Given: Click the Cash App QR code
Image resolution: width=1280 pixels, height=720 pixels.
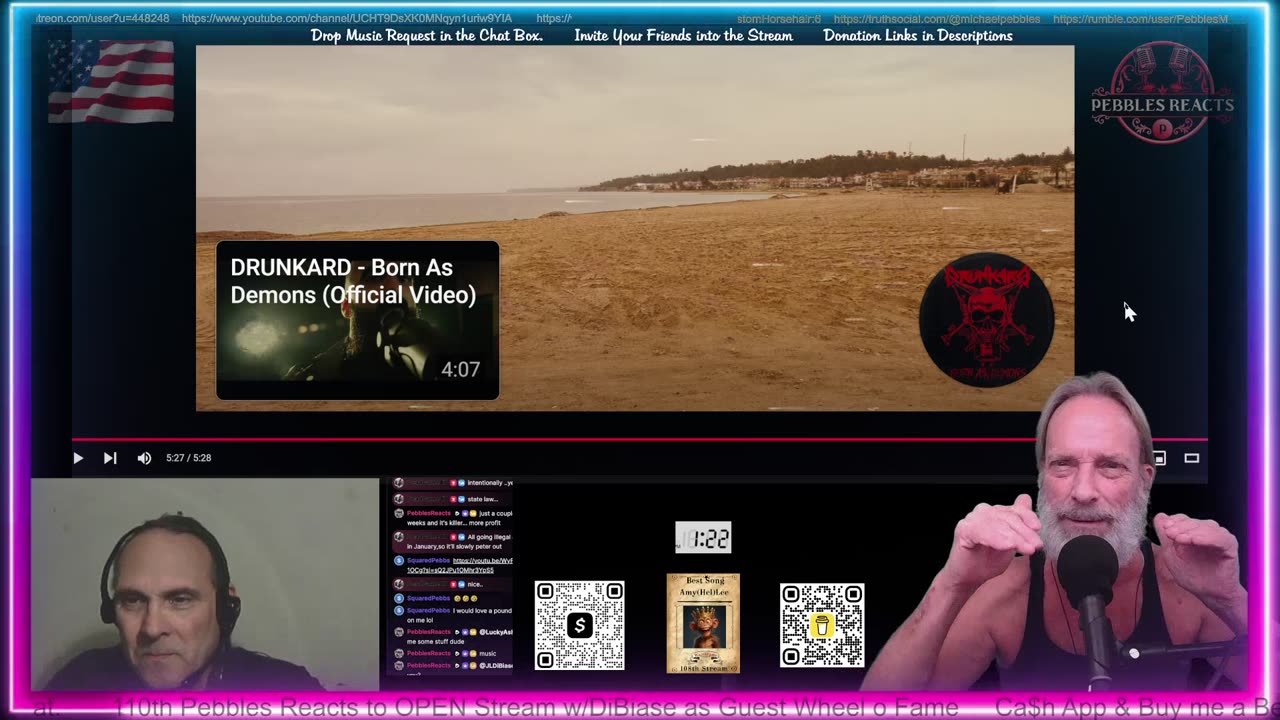Looking at the screenshot, I should coord(579,625).
